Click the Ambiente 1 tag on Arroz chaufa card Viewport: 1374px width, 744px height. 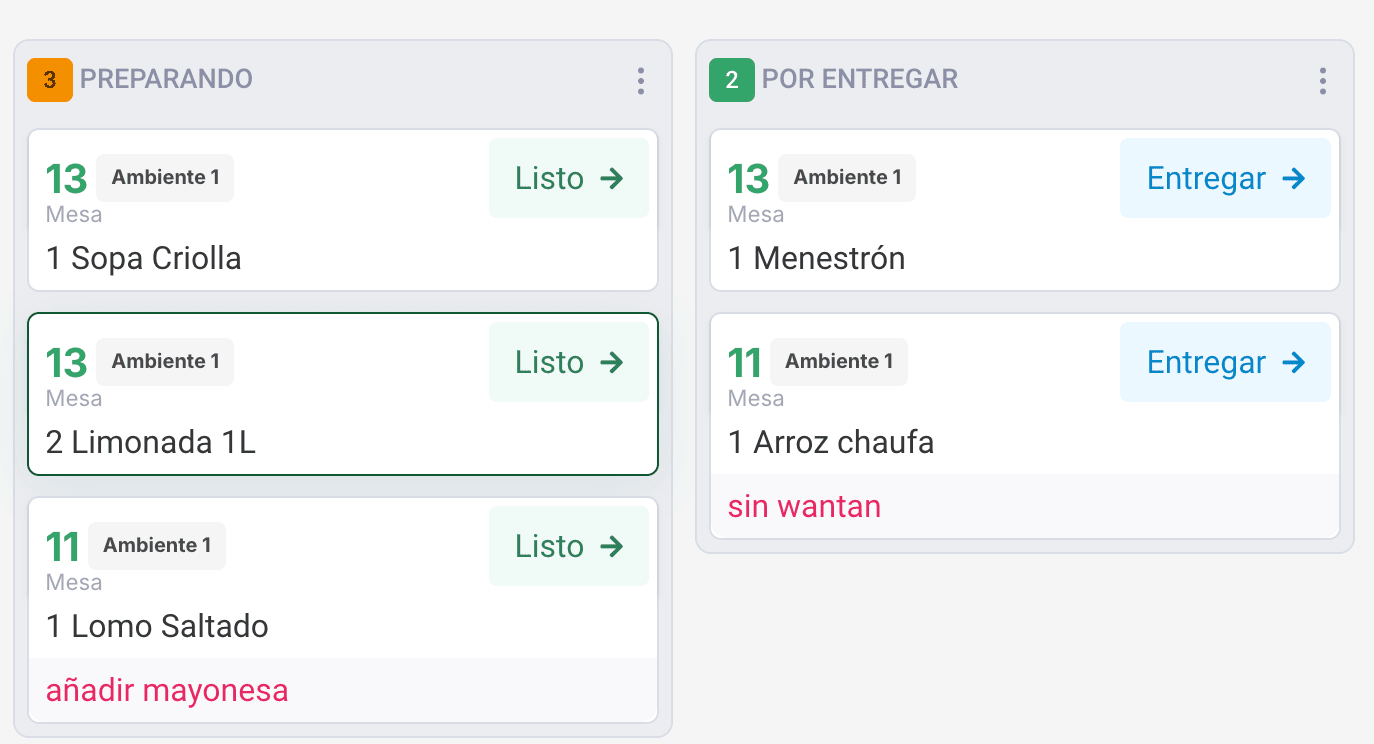pyautogui.click(x=838, y=362)
